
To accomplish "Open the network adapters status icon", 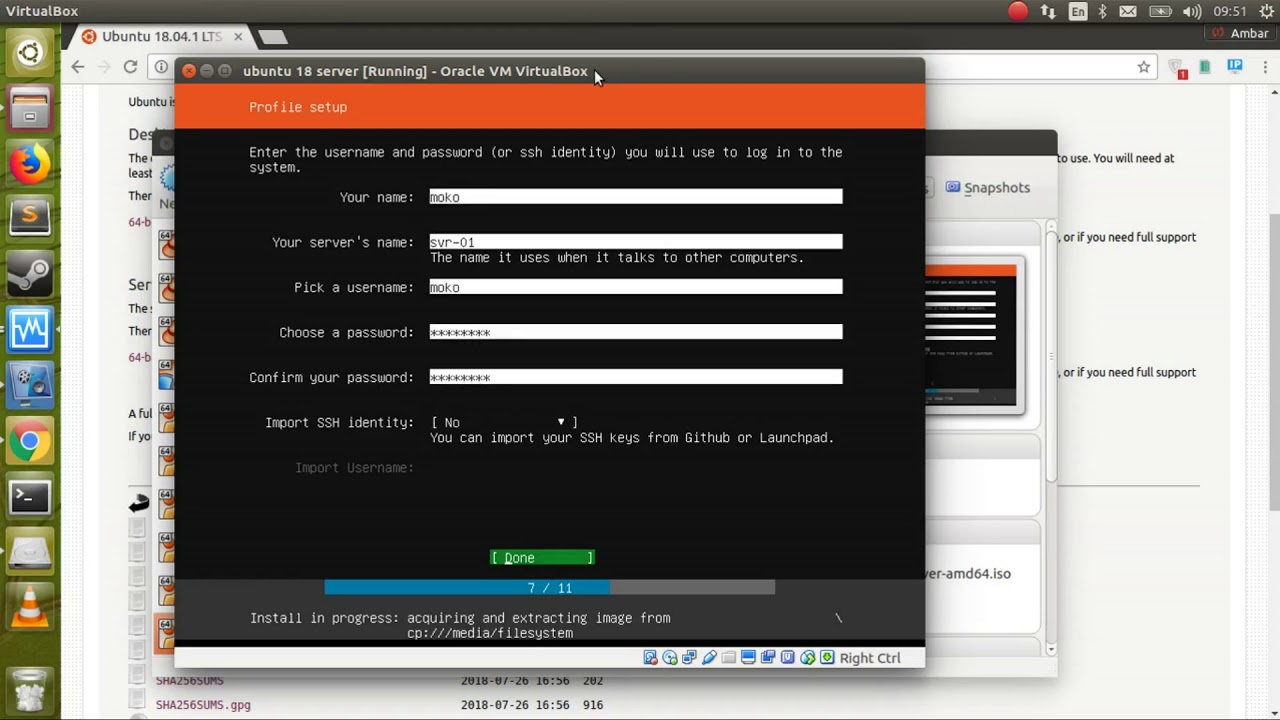I will coord(689,658).
